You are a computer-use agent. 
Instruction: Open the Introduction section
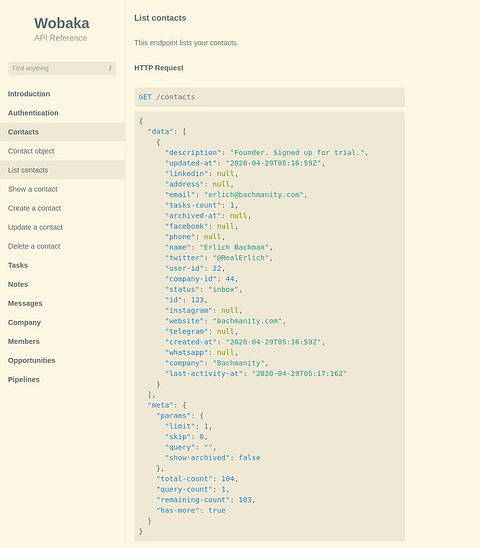[x=29, y=94]
